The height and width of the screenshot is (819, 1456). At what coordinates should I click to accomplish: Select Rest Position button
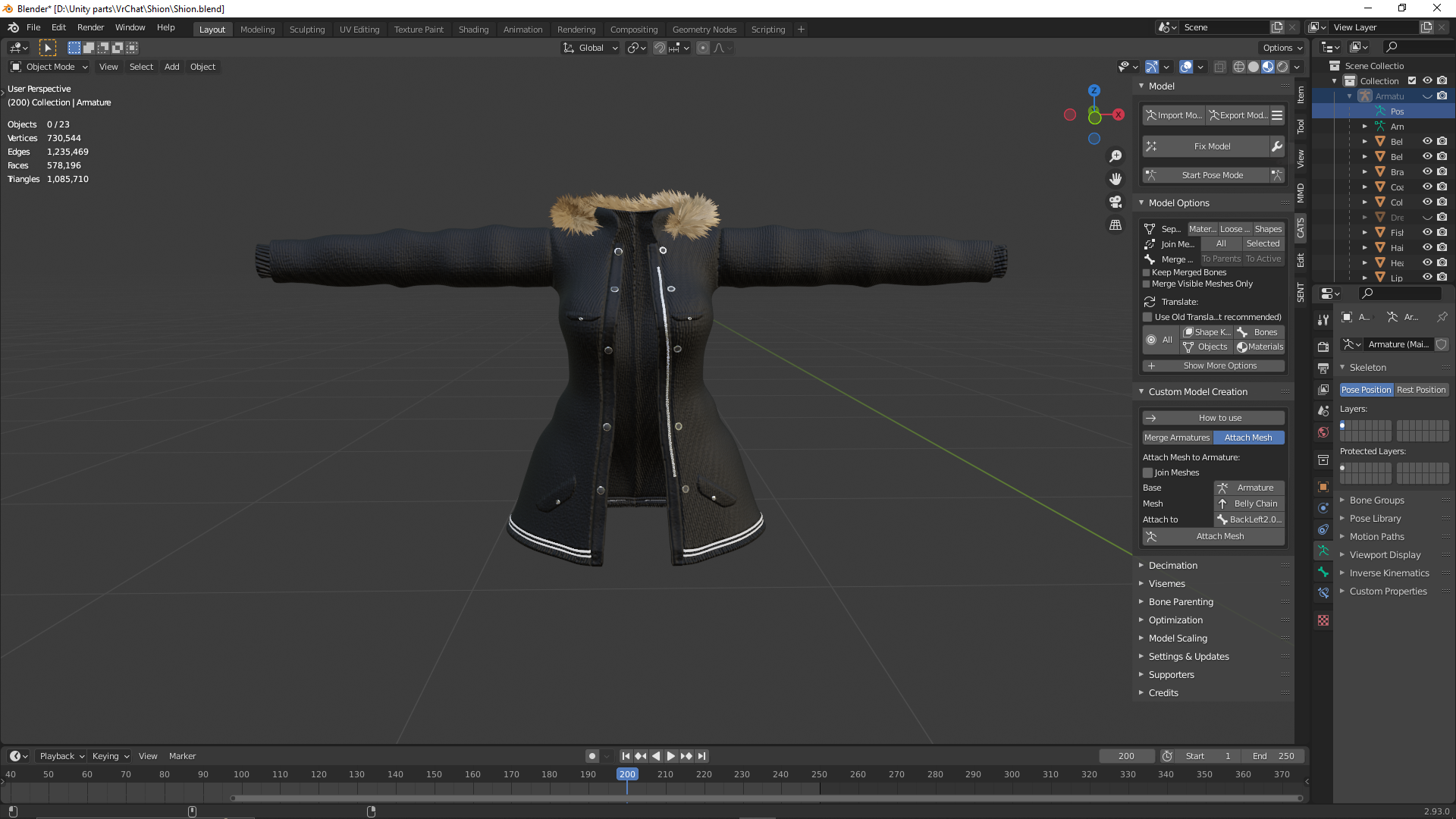(1421, 390)
